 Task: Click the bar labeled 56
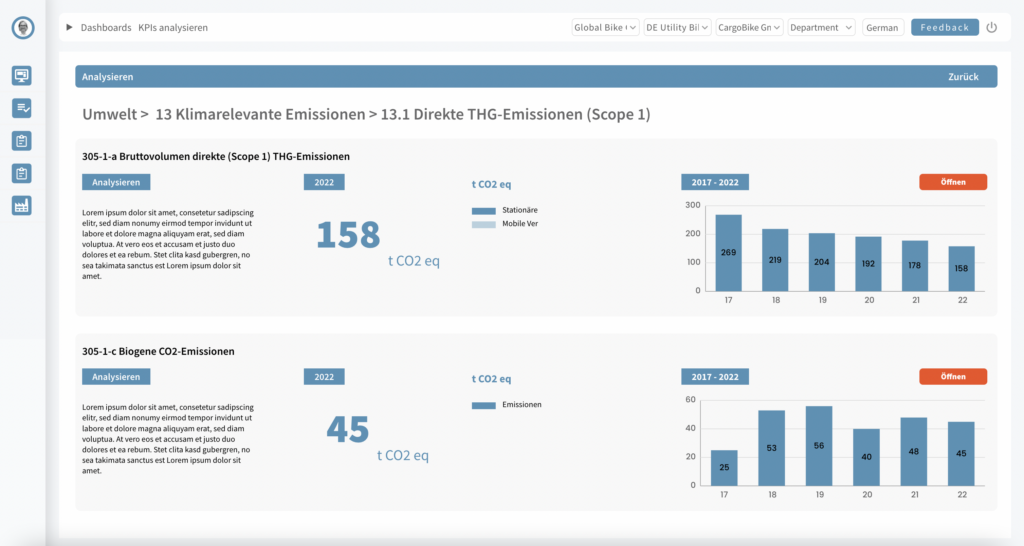coord(819,446)
